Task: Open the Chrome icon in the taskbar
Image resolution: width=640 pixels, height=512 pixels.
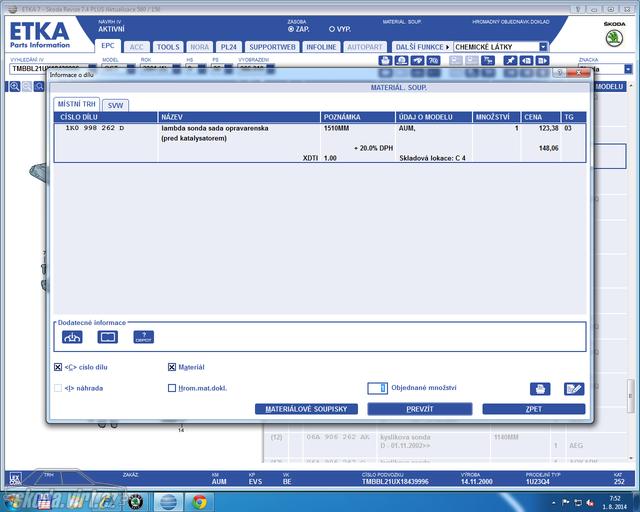Action: [x=200, y=502]
